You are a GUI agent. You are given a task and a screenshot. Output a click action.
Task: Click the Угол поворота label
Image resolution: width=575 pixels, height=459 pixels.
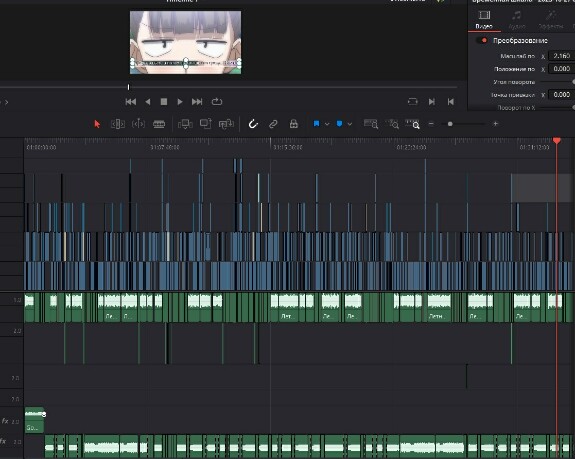pos(514,82)
